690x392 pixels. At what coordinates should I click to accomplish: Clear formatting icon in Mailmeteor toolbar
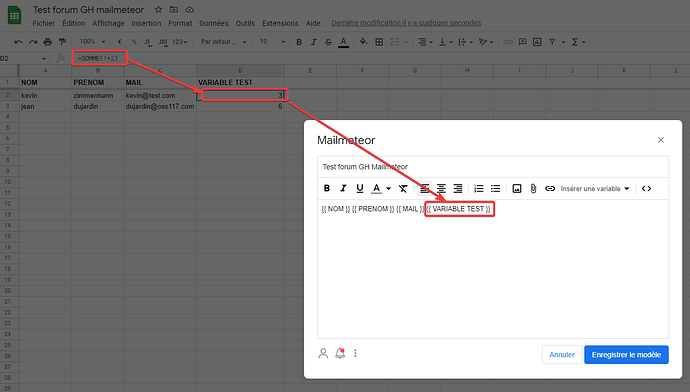(x=403, y=188)
